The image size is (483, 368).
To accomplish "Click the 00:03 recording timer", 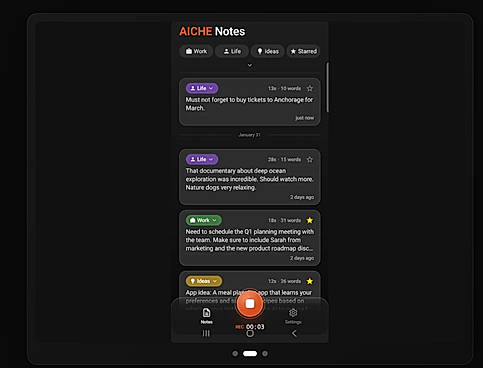I will (255, 327).
